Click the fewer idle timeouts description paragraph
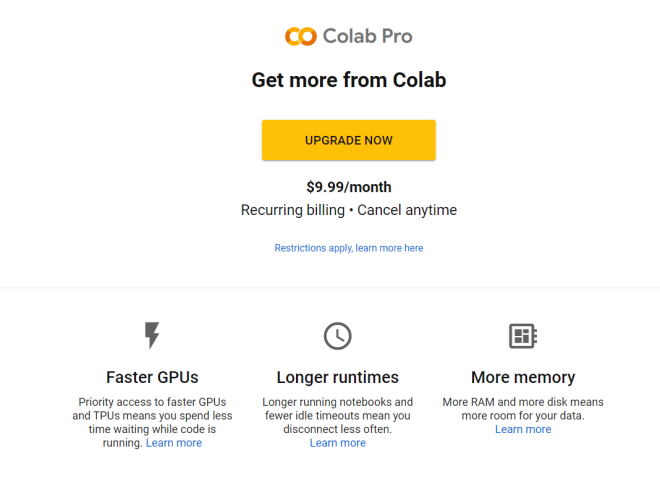 coord(338,415)
